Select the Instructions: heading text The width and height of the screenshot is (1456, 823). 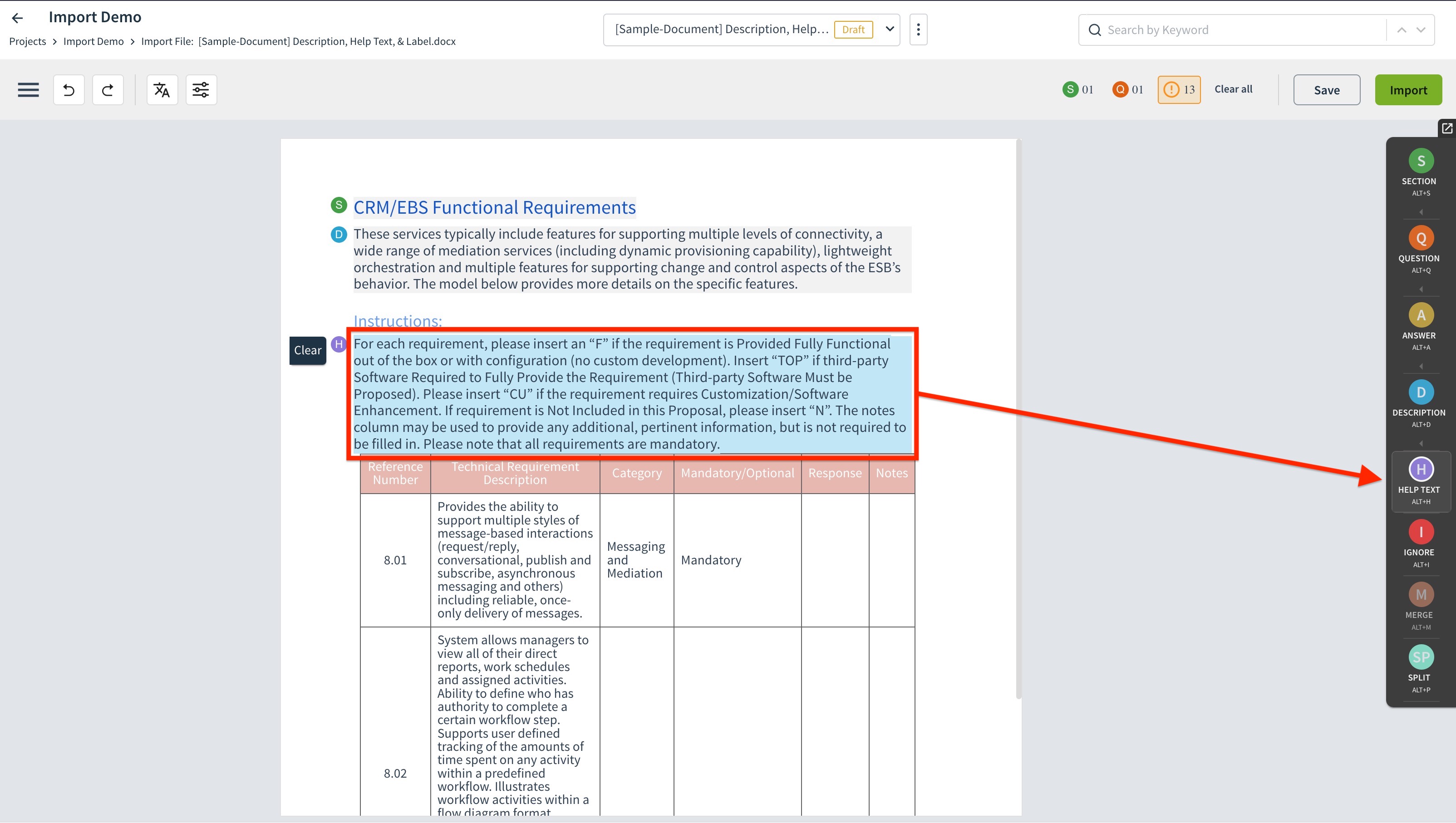pyautogui.click(x=398, y=320)
